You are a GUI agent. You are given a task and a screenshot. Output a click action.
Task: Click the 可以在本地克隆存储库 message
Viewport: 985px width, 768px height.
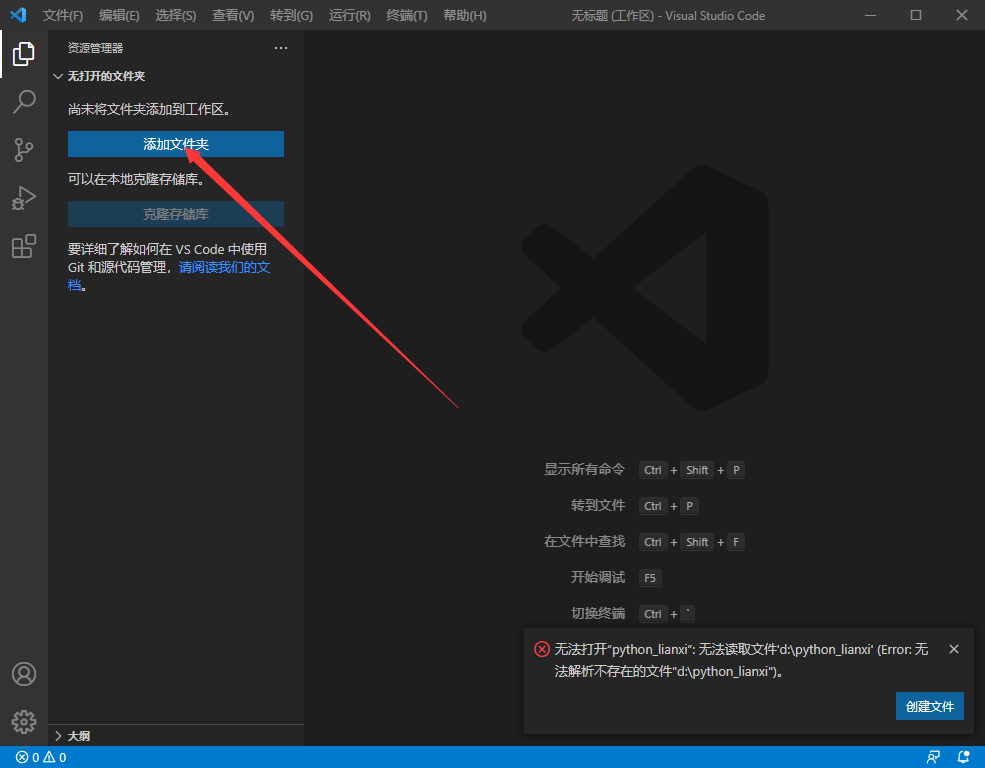pos(137,179)
